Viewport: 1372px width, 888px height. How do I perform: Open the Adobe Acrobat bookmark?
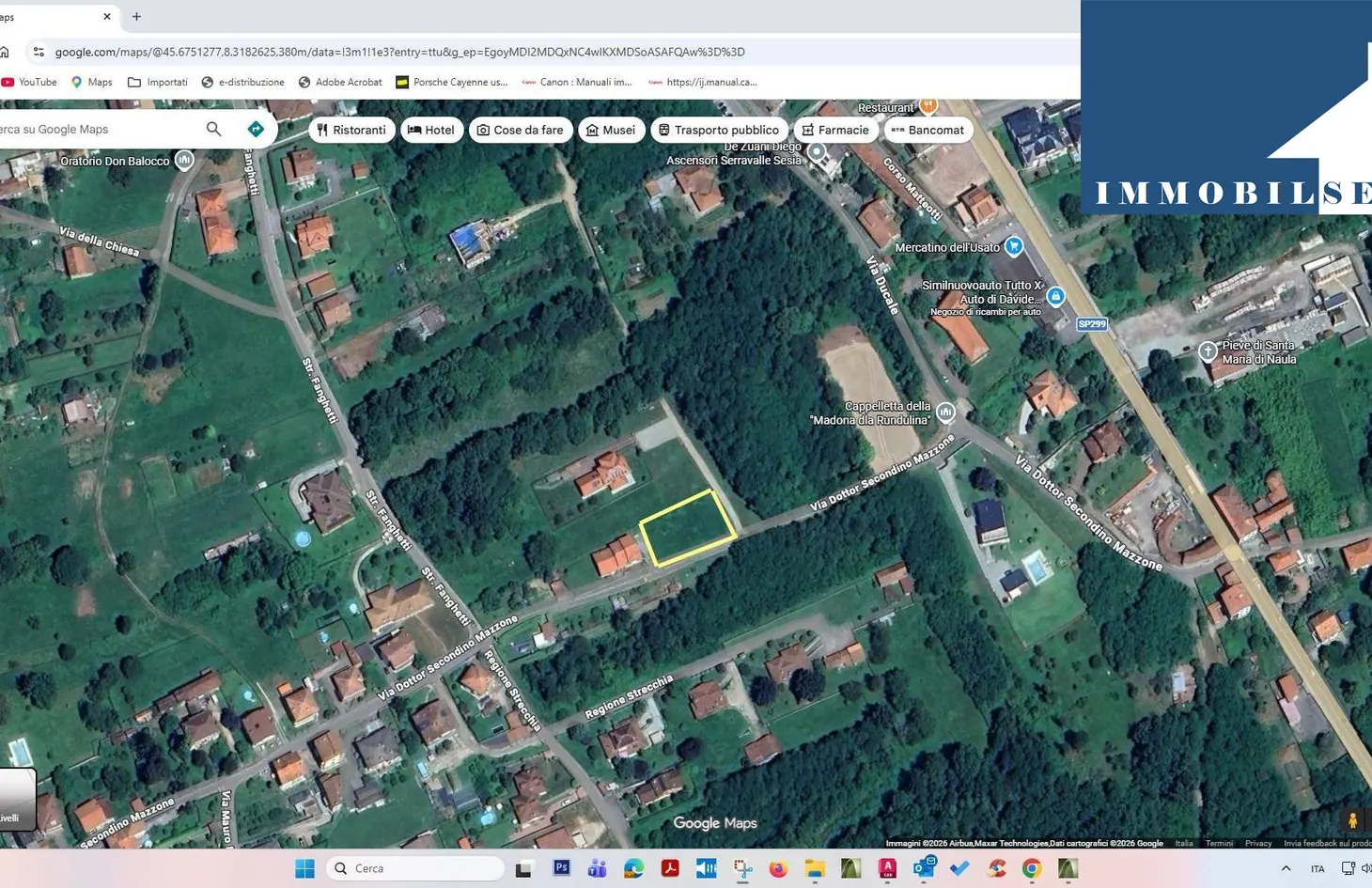tap(339, 82)
